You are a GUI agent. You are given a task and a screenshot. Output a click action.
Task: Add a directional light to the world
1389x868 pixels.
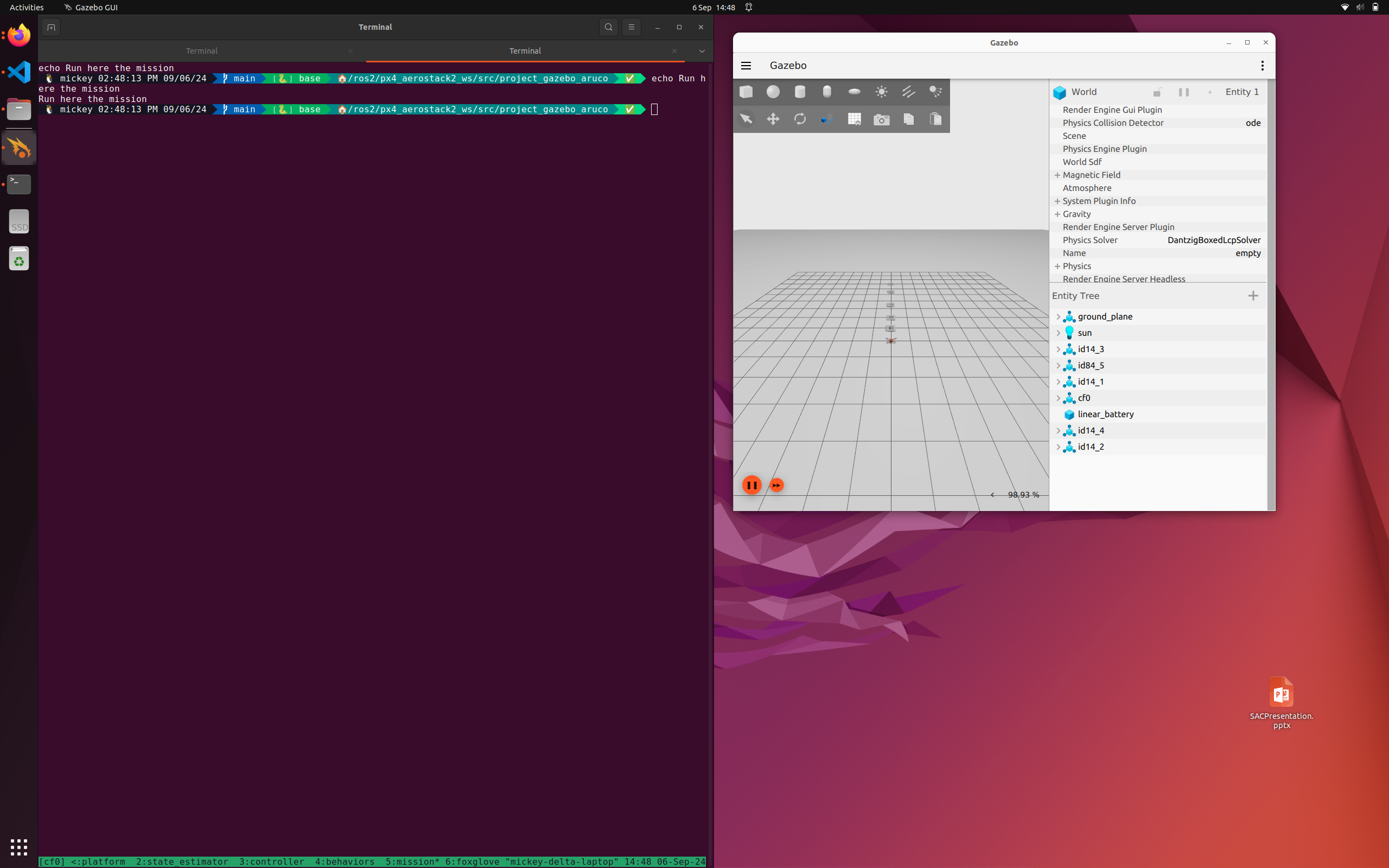tap(909, 92)
